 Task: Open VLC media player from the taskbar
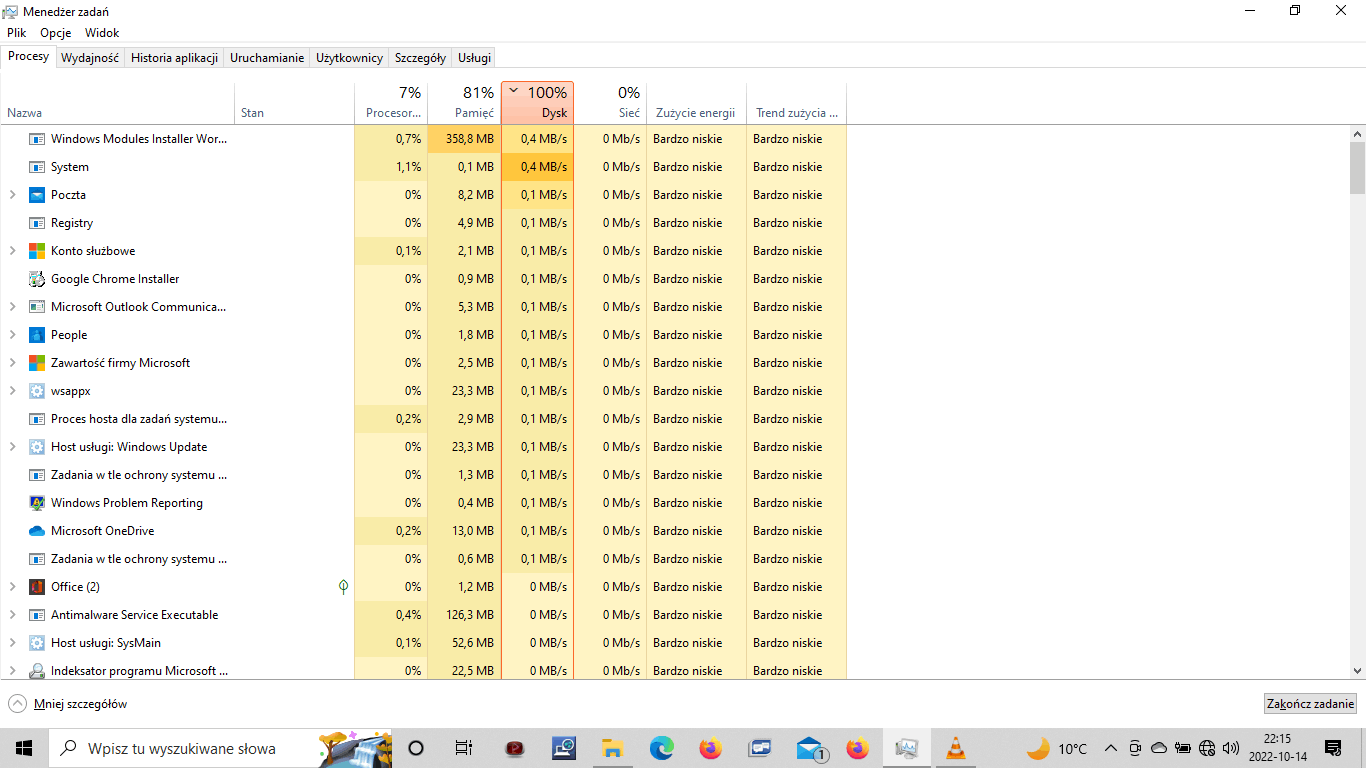tap(956, 748)
